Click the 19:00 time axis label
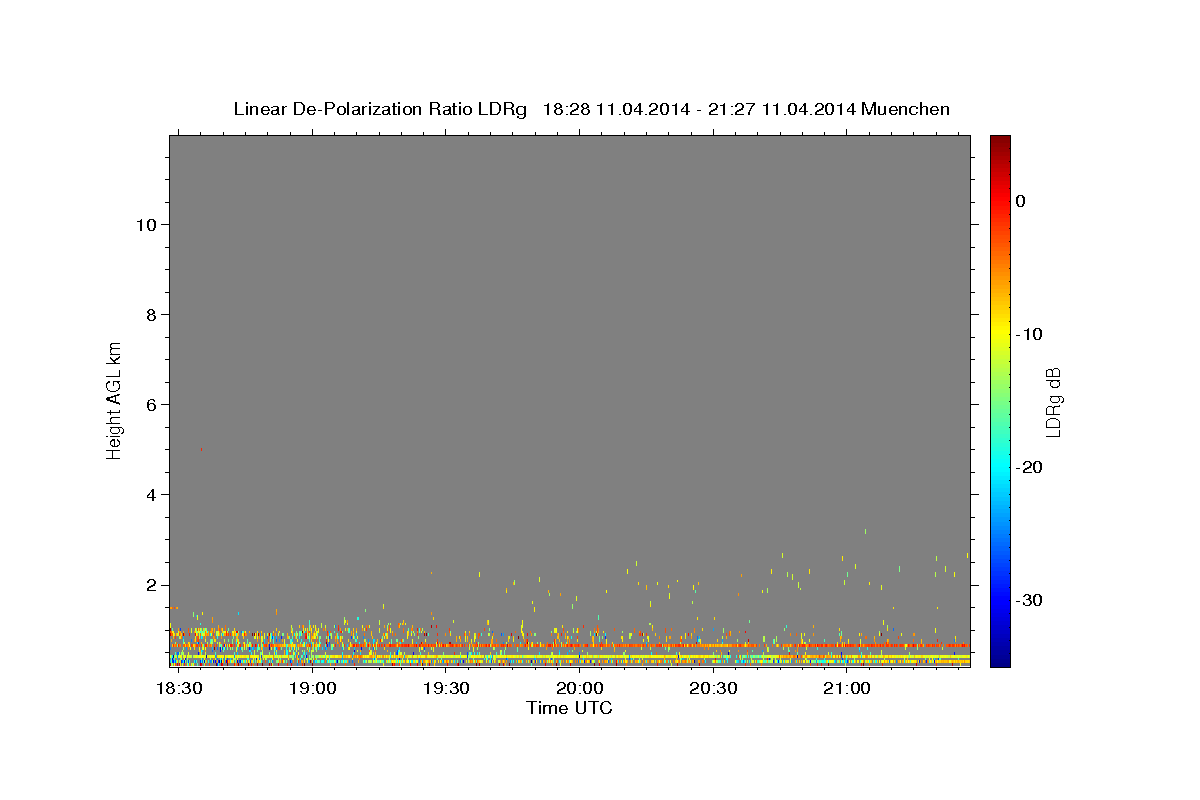Viewport: 1200px width, 800px height. click(x=313, y=688)
